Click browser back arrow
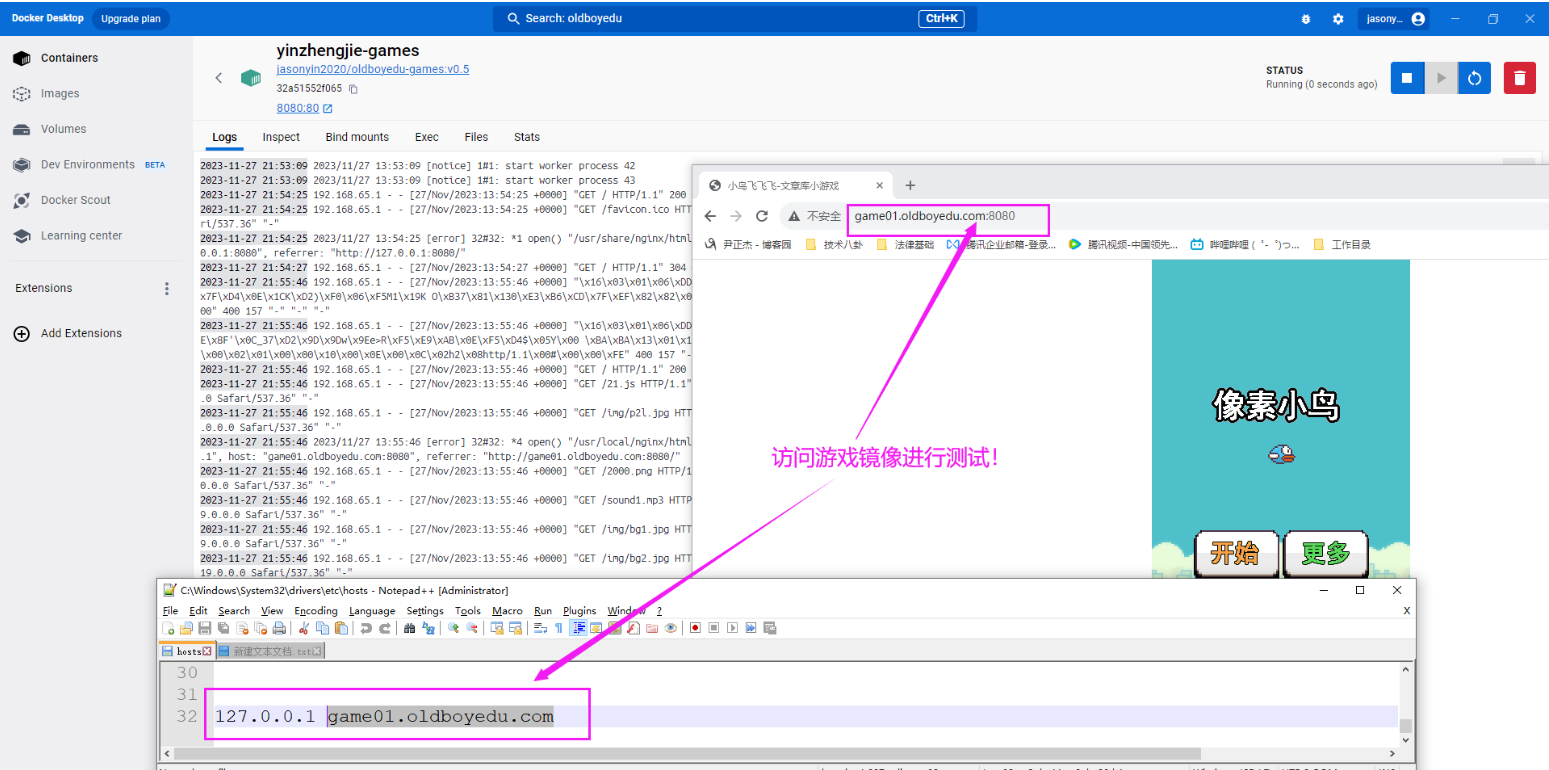1549x770 pixels. tap(710, 216)
